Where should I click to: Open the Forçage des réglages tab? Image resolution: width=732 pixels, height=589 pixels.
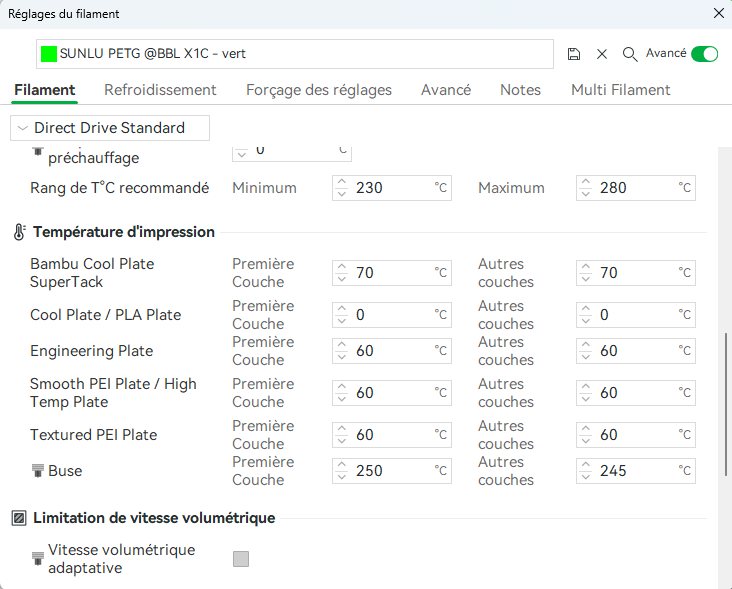point(319,90)
